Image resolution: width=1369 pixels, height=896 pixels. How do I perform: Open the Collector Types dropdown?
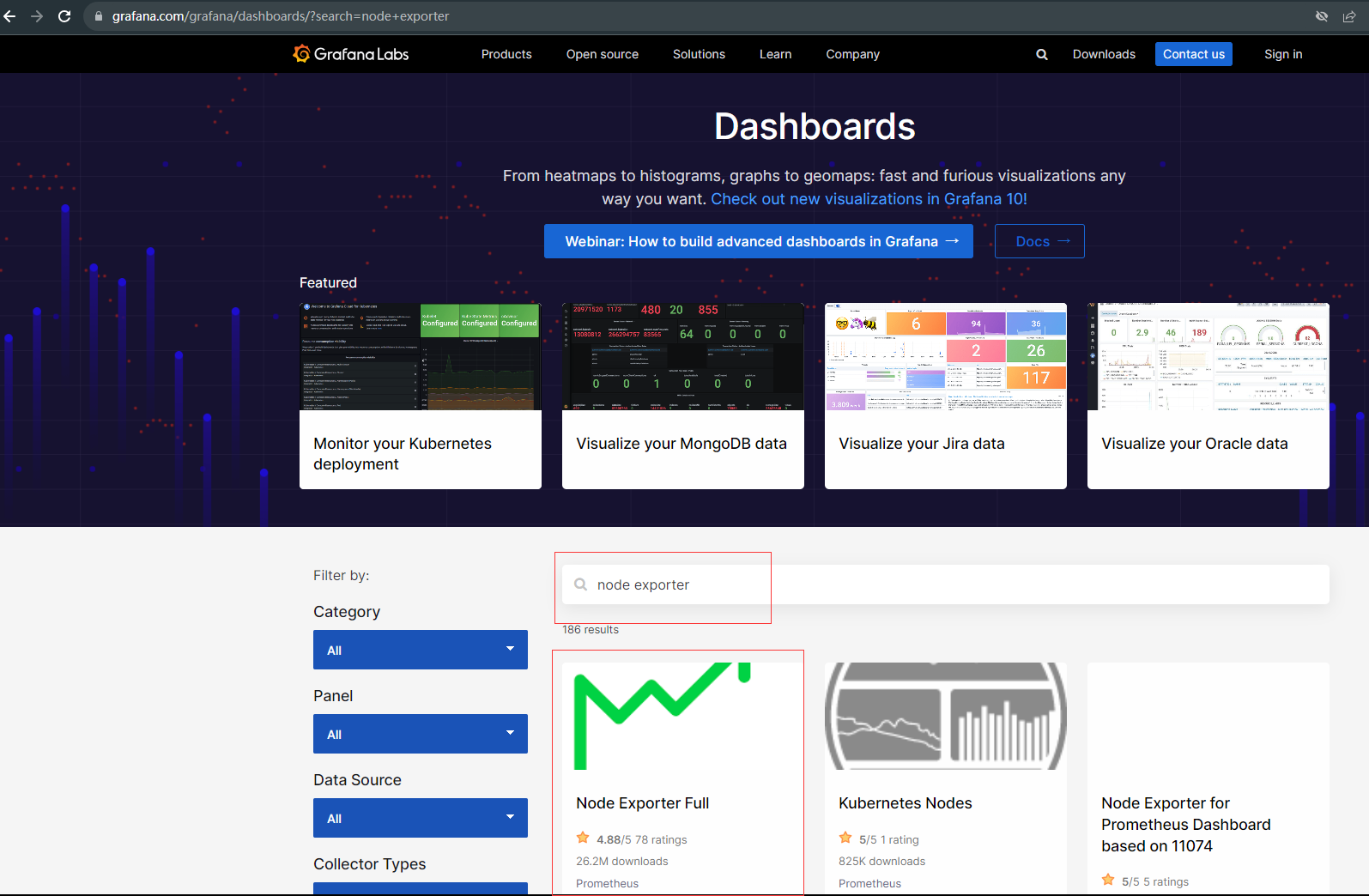421,889
